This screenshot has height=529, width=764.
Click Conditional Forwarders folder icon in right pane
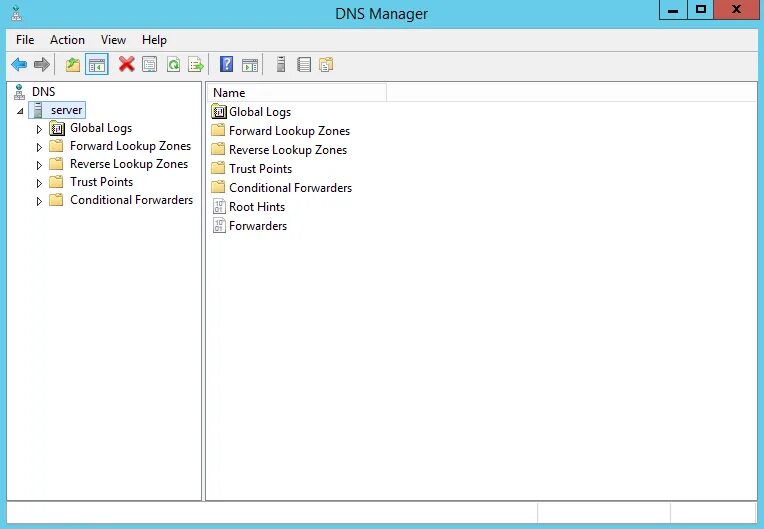point(218,187)
